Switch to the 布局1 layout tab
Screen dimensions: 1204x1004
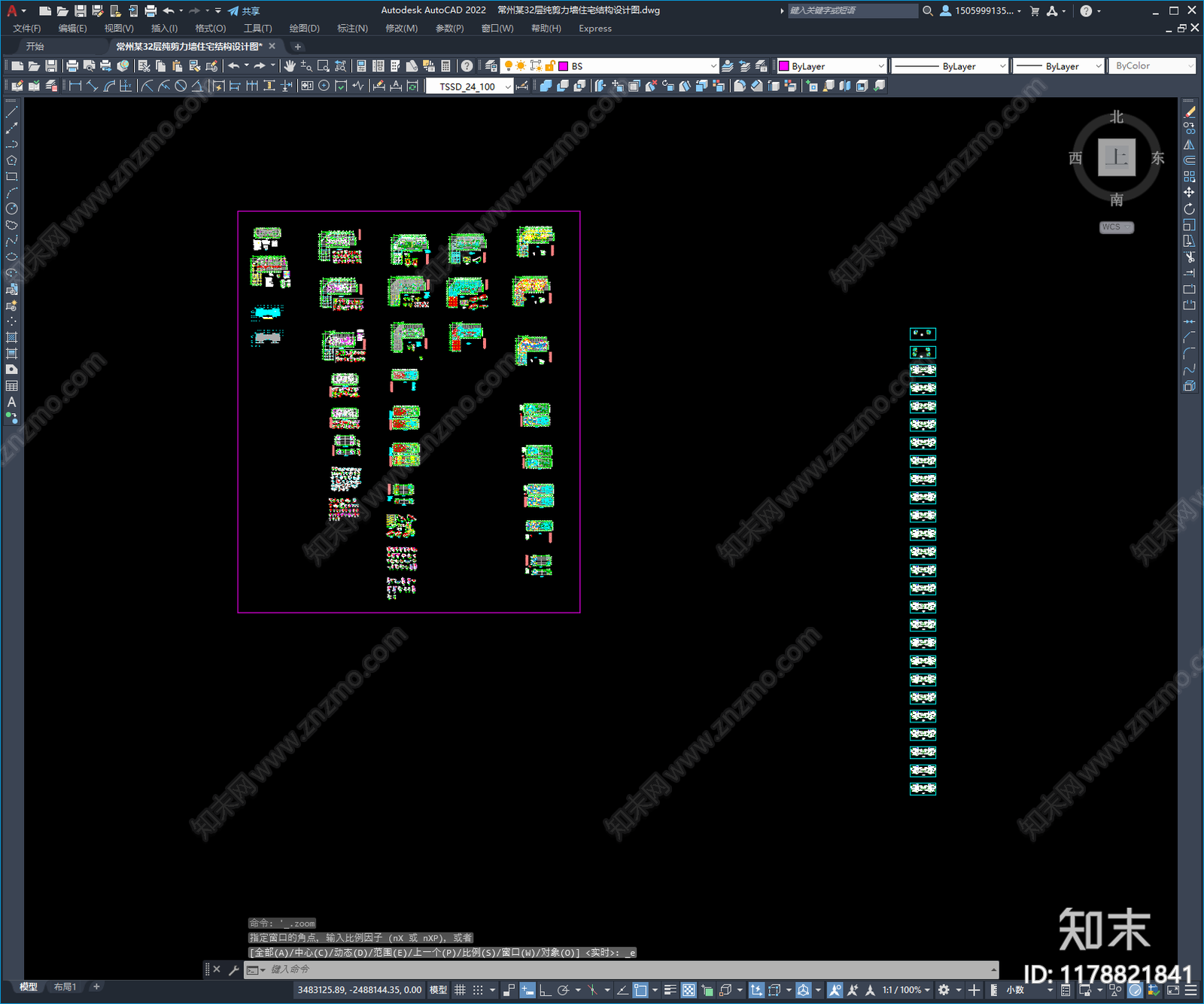(65, 987)
